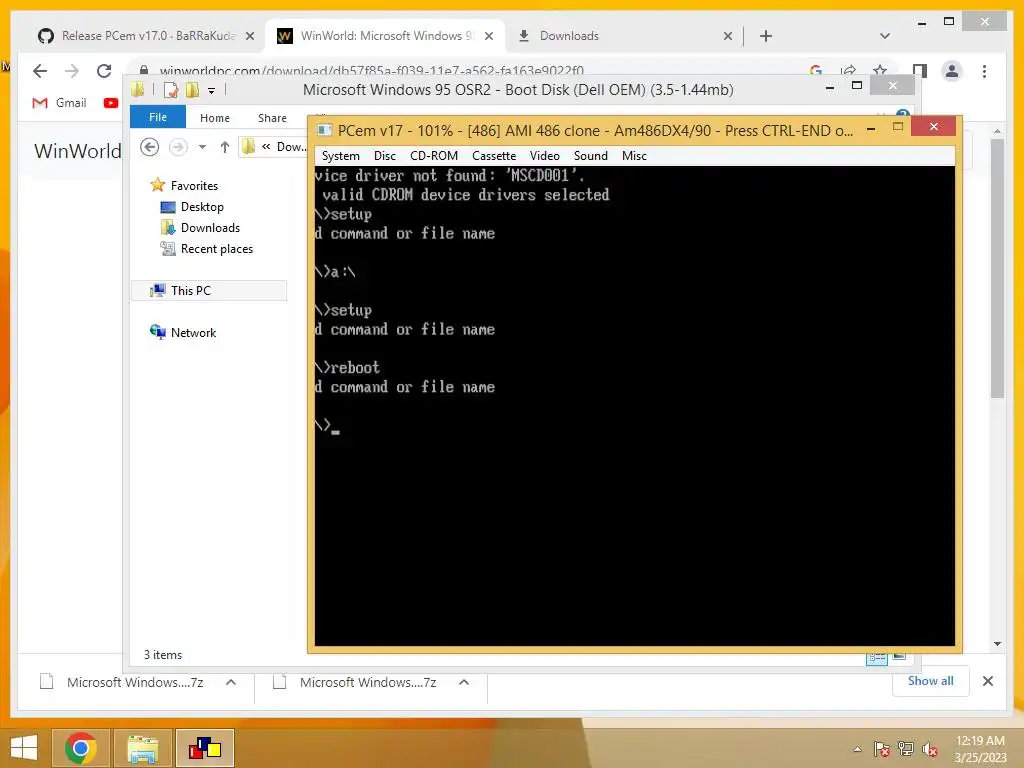Click the Explorer quick access properties icon
The image size is (1024, 768).
pos(170,89)
